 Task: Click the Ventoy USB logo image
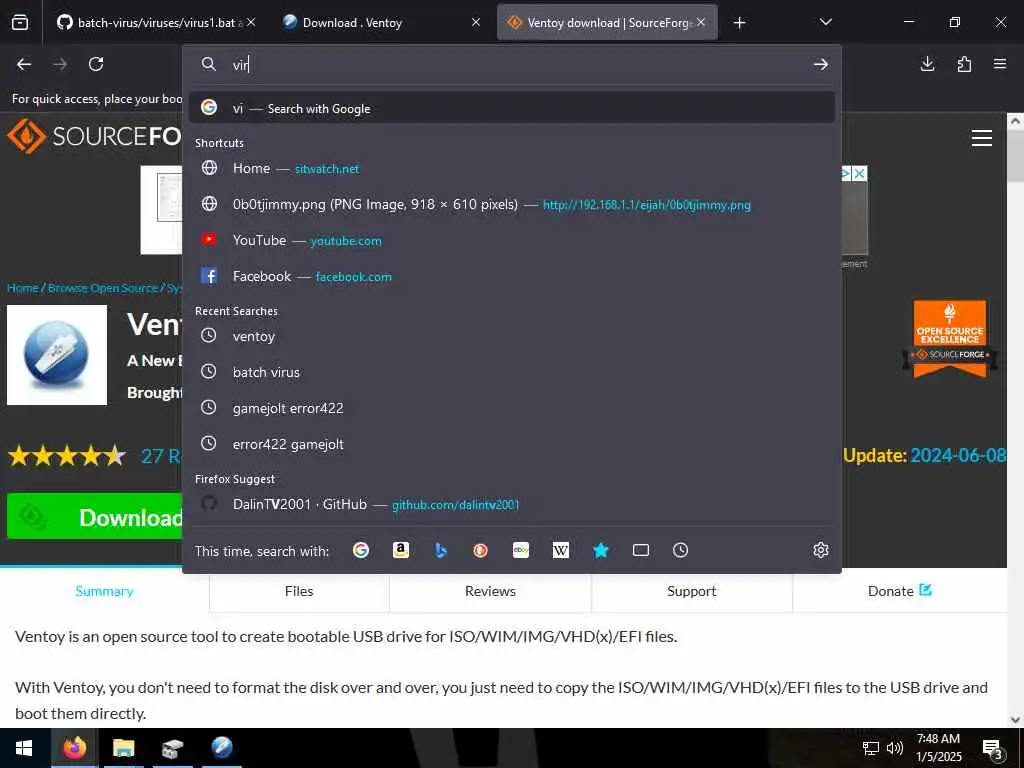tap(57, 355)
